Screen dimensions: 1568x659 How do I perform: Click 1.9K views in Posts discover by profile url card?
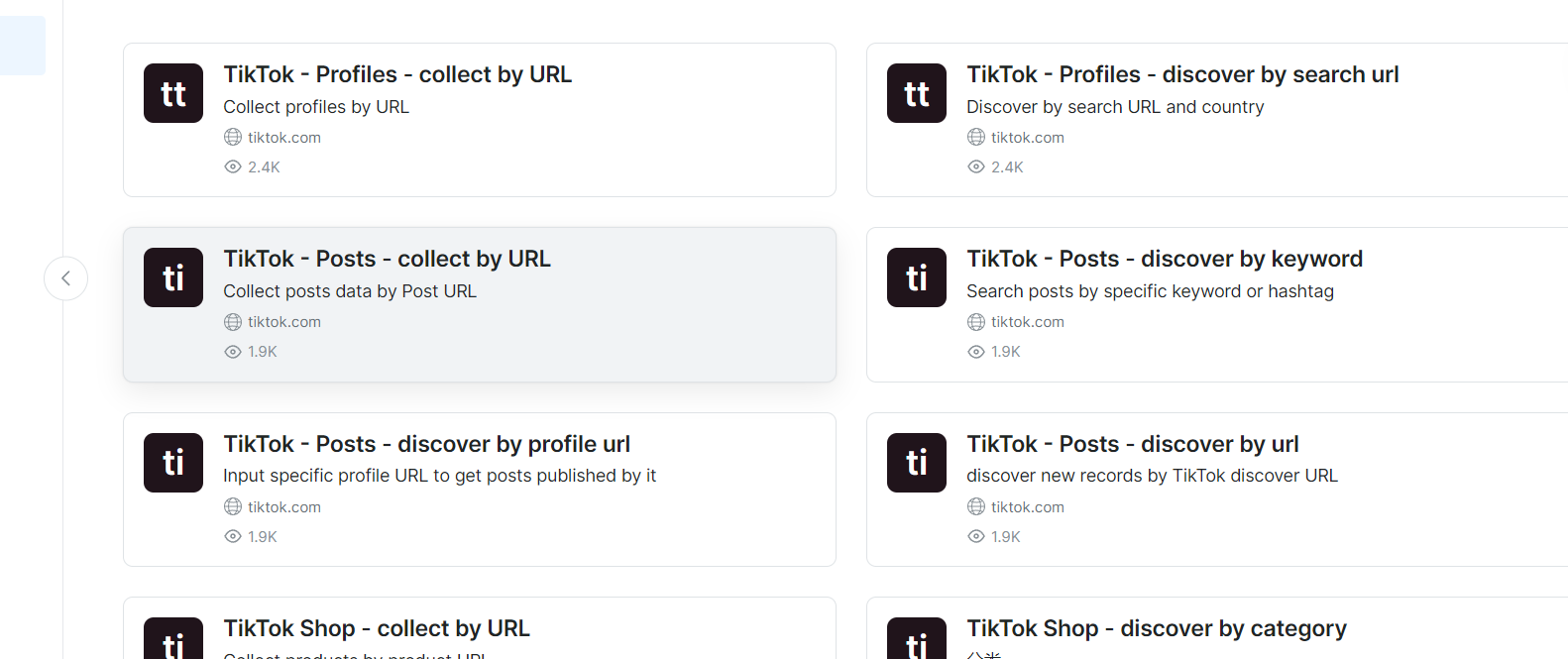tap(263, 537)
